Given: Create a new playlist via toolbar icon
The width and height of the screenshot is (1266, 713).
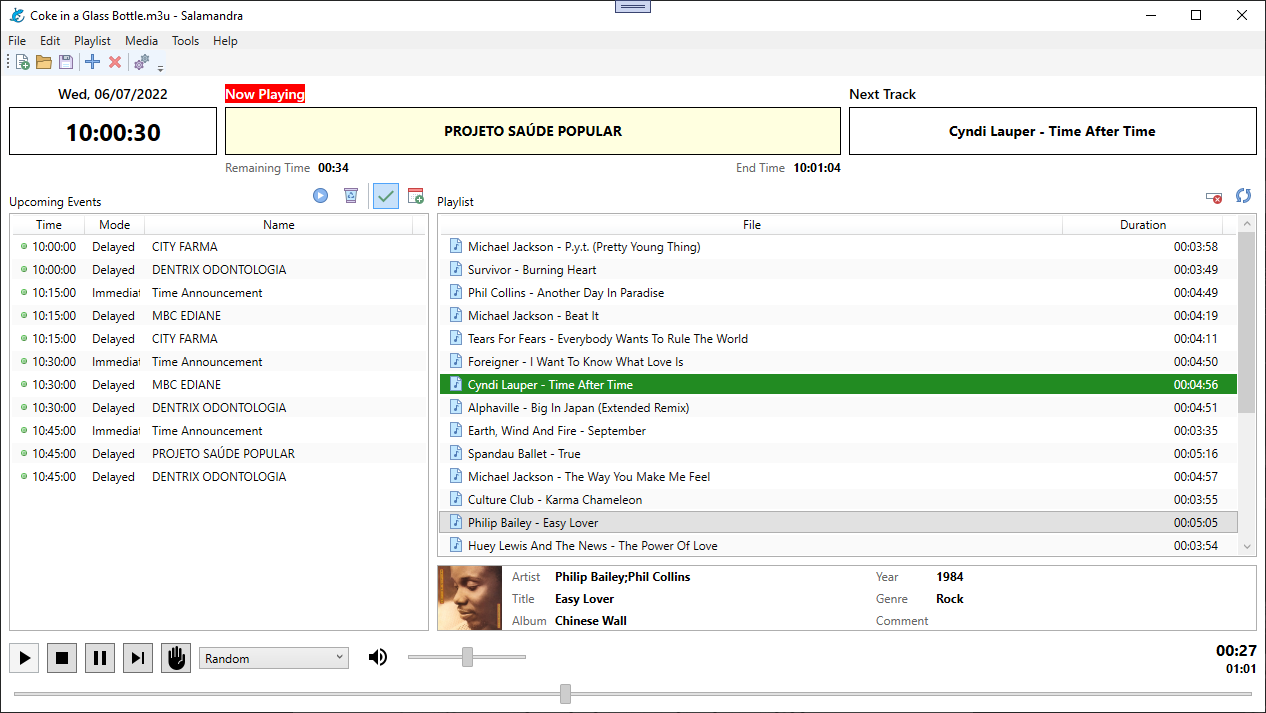Looking at the screenshot, I should (x=23, y=62).
